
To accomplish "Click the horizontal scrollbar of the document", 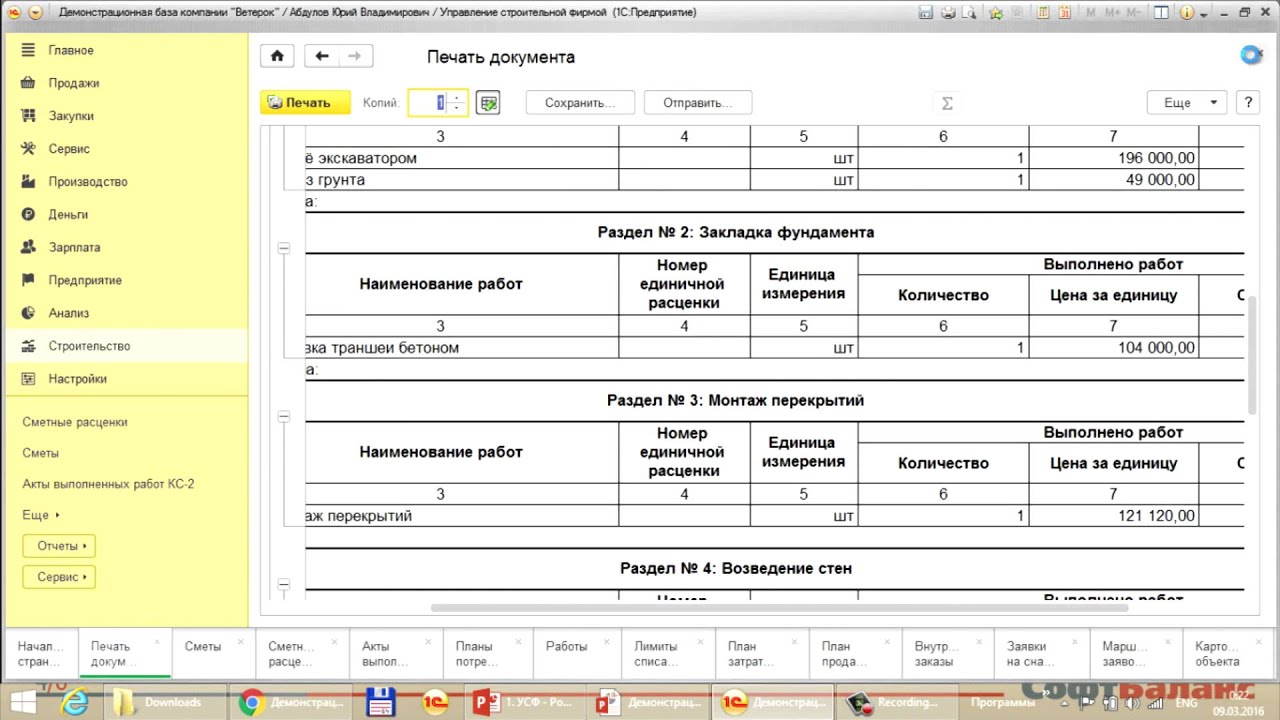I will [780, 607].
